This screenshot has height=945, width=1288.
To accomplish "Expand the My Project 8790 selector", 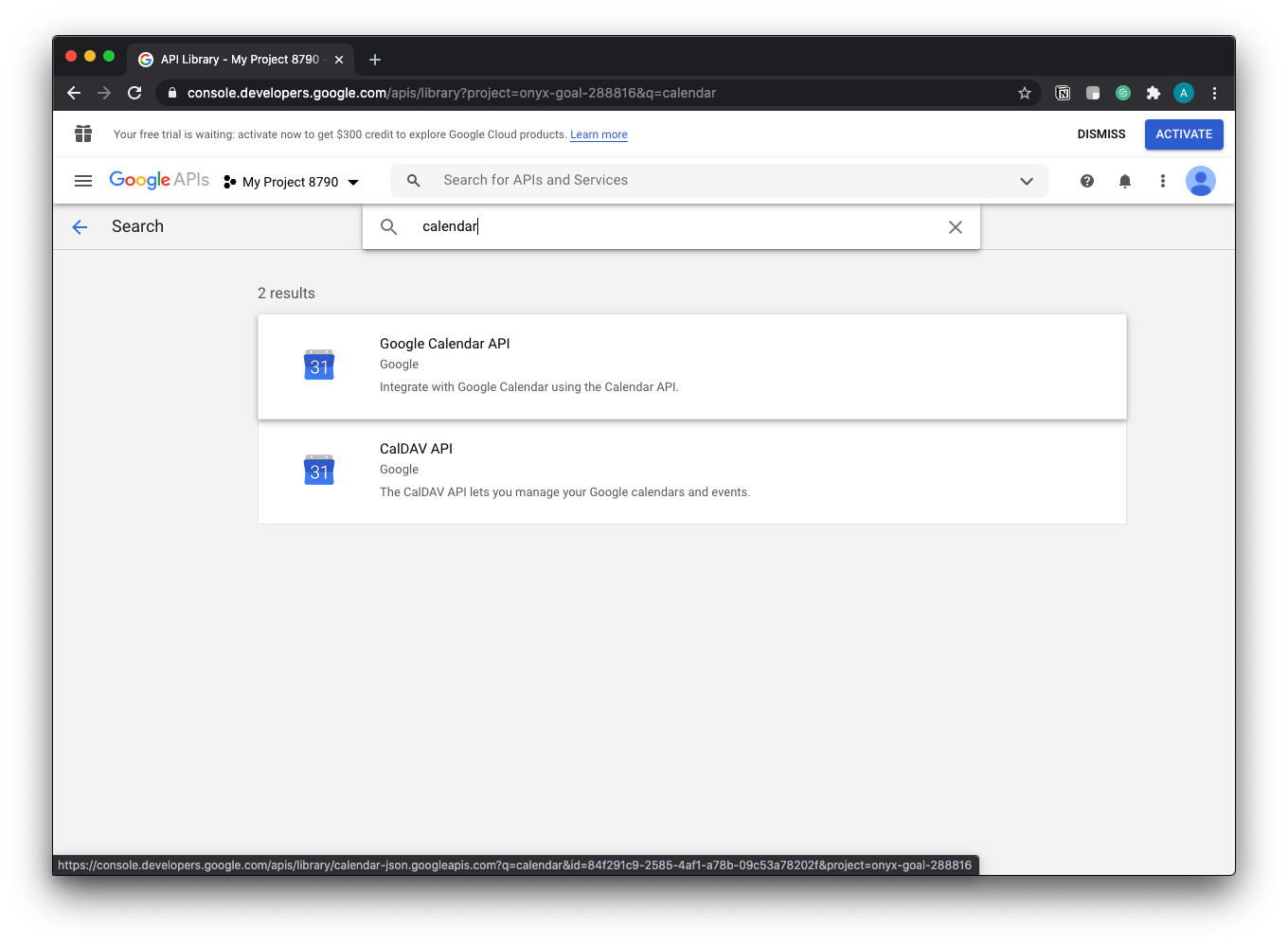I will pos(292,182).
